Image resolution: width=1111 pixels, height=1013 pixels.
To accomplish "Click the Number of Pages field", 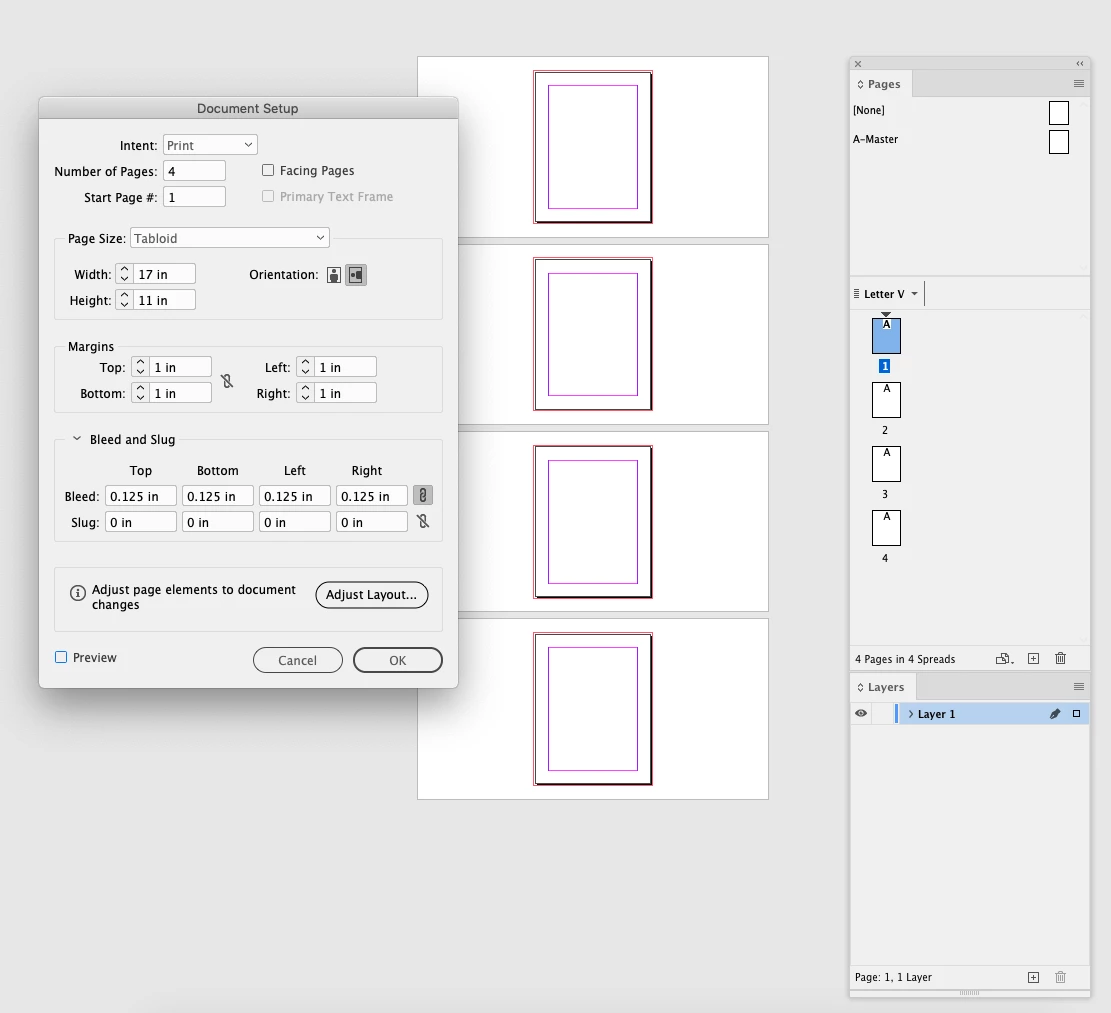I will (x=194, y=171).
